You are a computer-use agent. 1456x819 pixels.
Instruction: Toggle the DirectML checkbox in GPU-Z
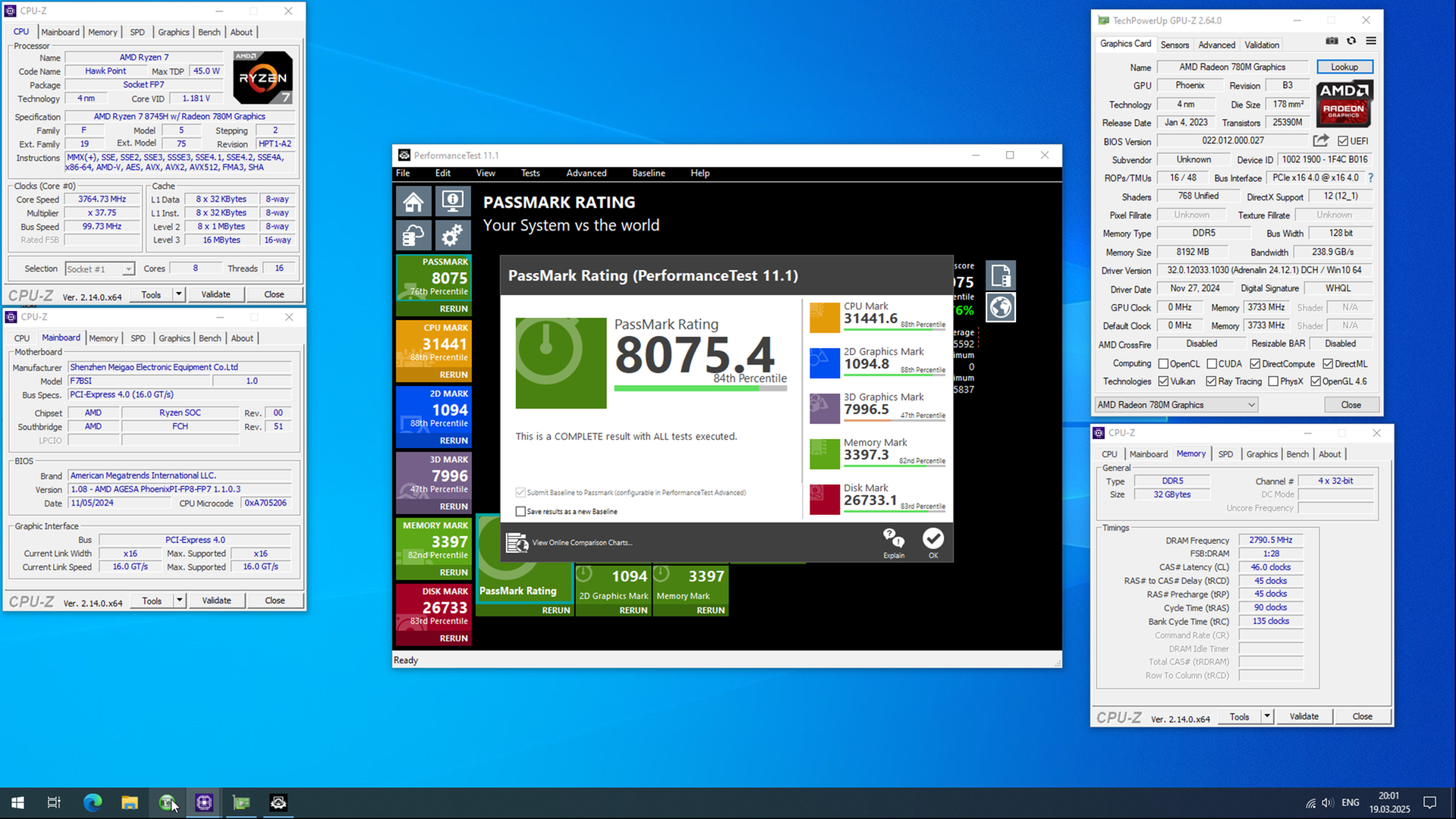pos(1327,364)
